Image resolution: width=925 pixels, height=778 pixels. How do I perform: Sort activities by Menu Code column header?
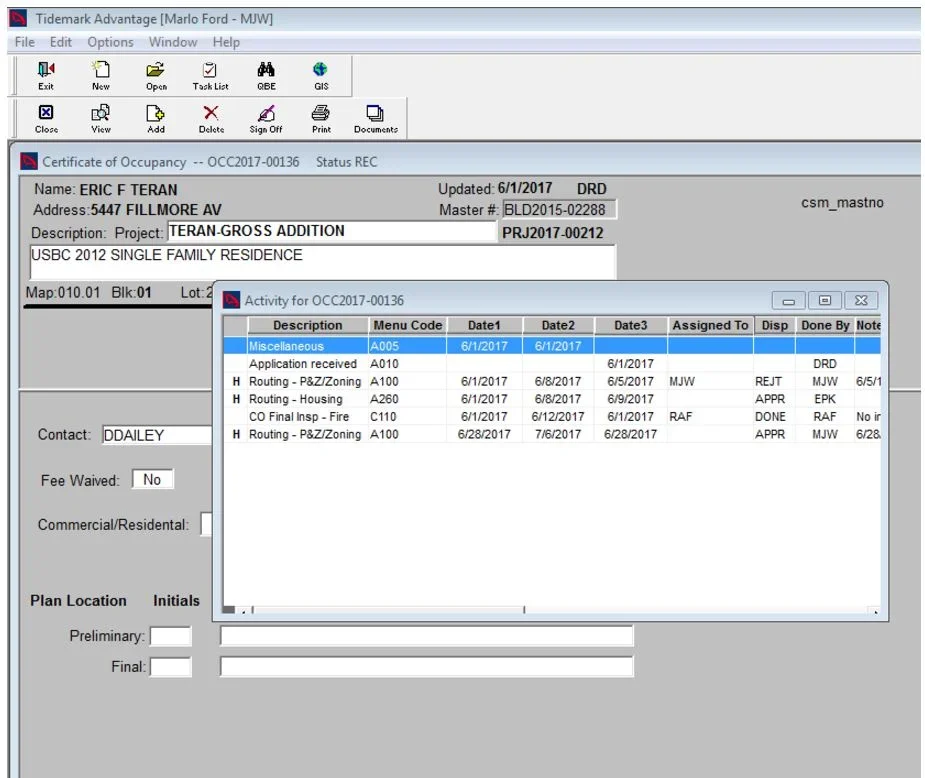[x=408, y=326]
